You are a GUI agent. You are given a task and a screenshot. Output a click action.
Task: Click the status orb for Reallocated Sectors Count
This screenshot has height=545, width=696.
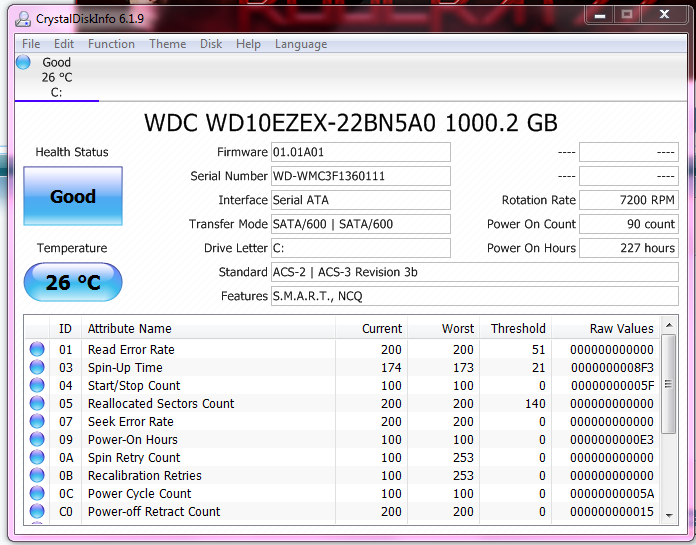tap(37, 403)
